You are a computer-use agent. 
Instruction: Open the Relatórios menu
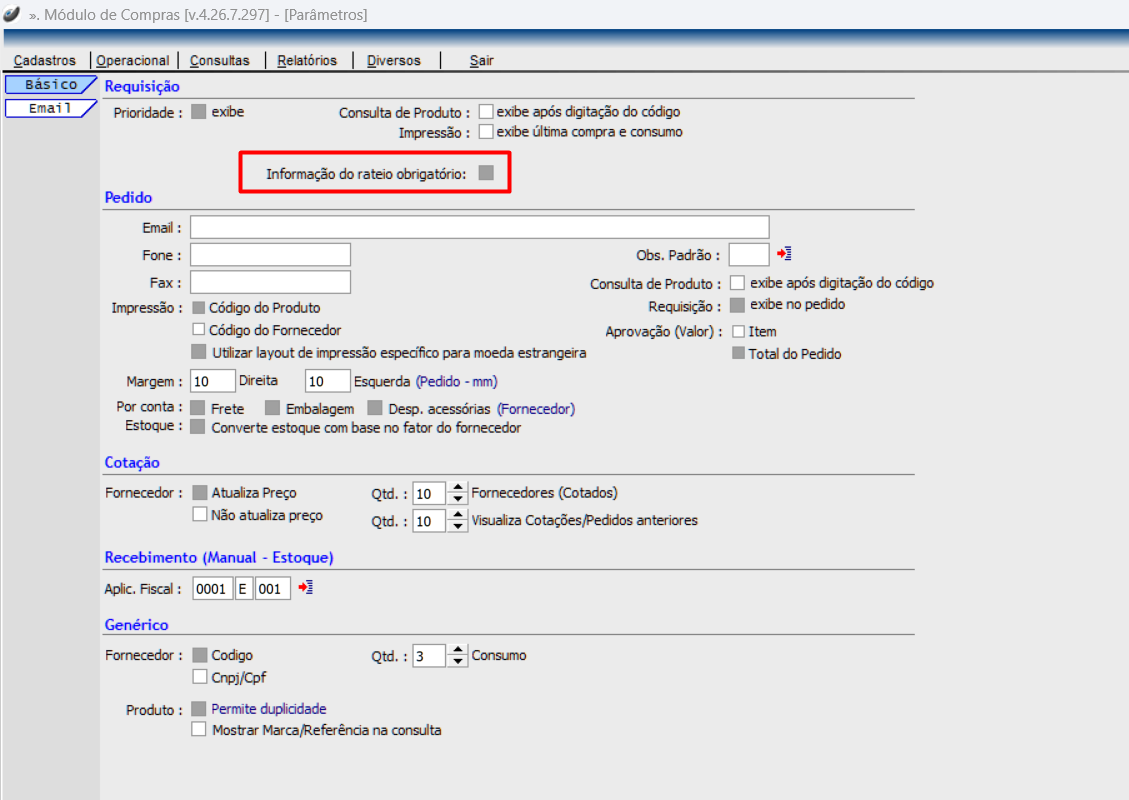pyautogui.click(x=307, y=60)
